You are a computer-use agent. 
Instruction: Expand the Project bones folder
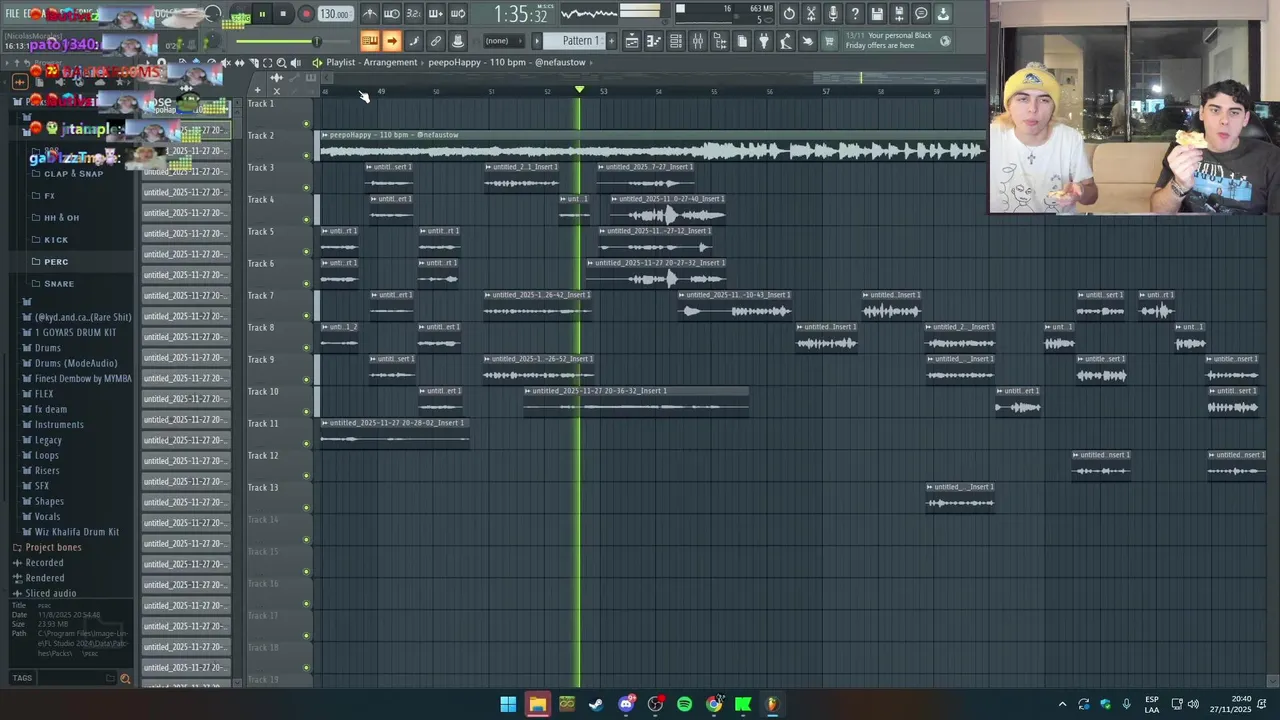(53, 548)
